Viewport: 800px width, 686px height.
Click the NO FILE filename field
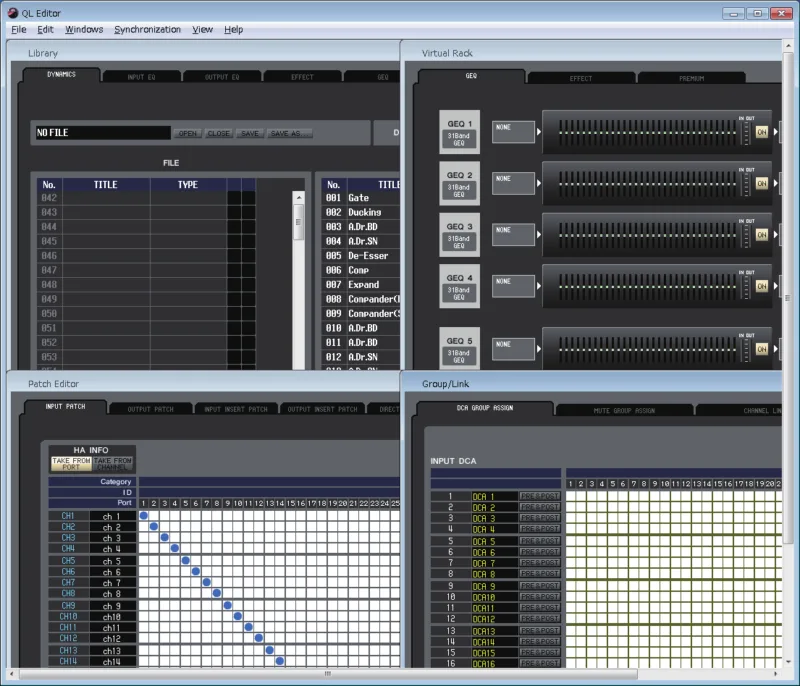click(x=103, y=133)
